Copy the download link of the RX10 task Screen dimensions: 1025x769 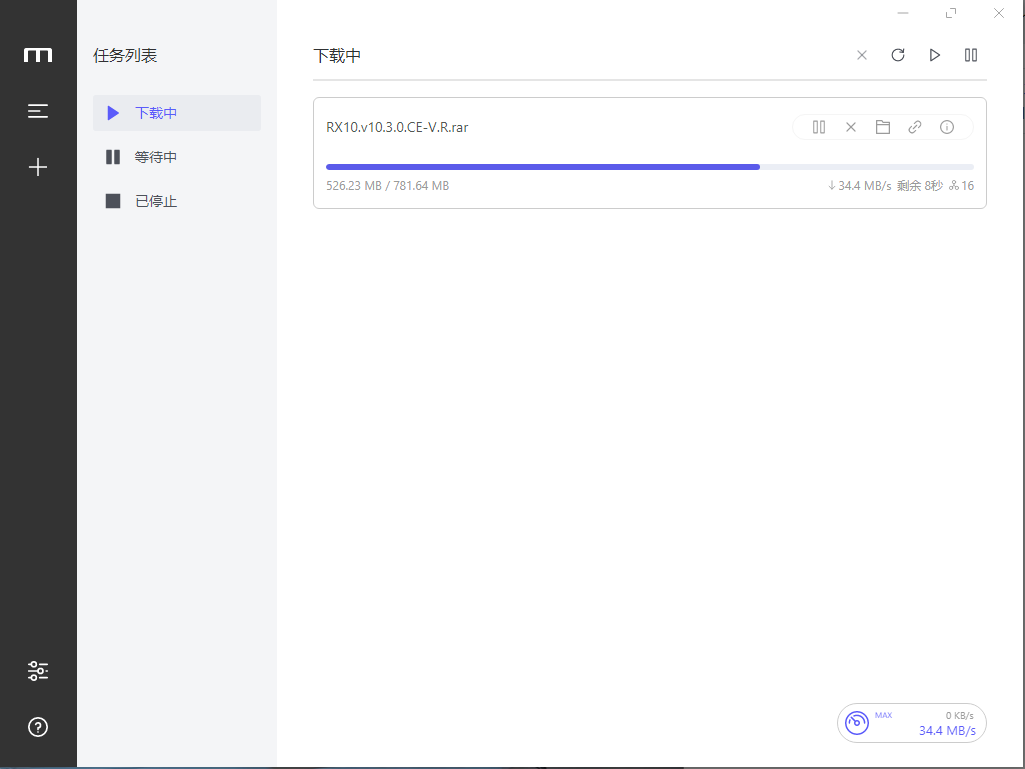[914, 127]
